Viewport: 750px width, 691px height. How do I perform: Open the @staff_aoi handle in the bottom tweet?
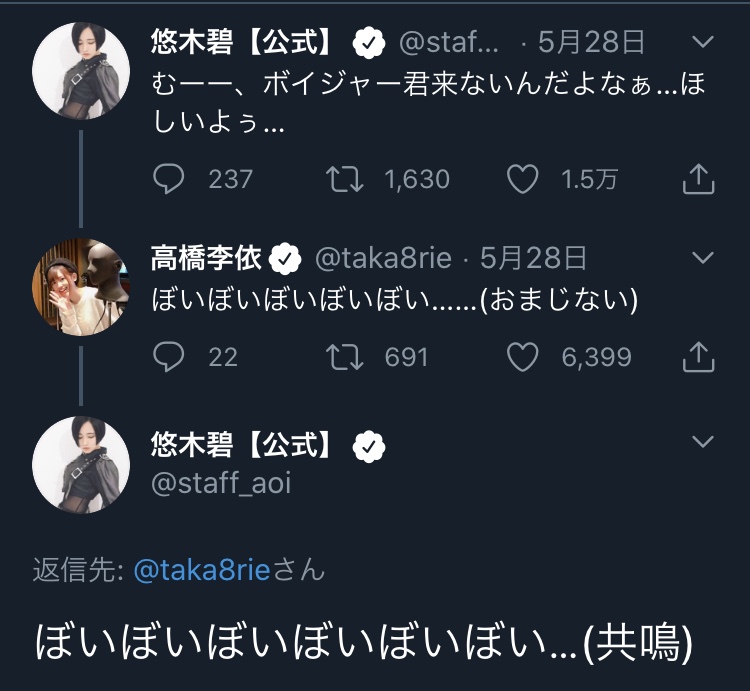(x=221, y=483)
